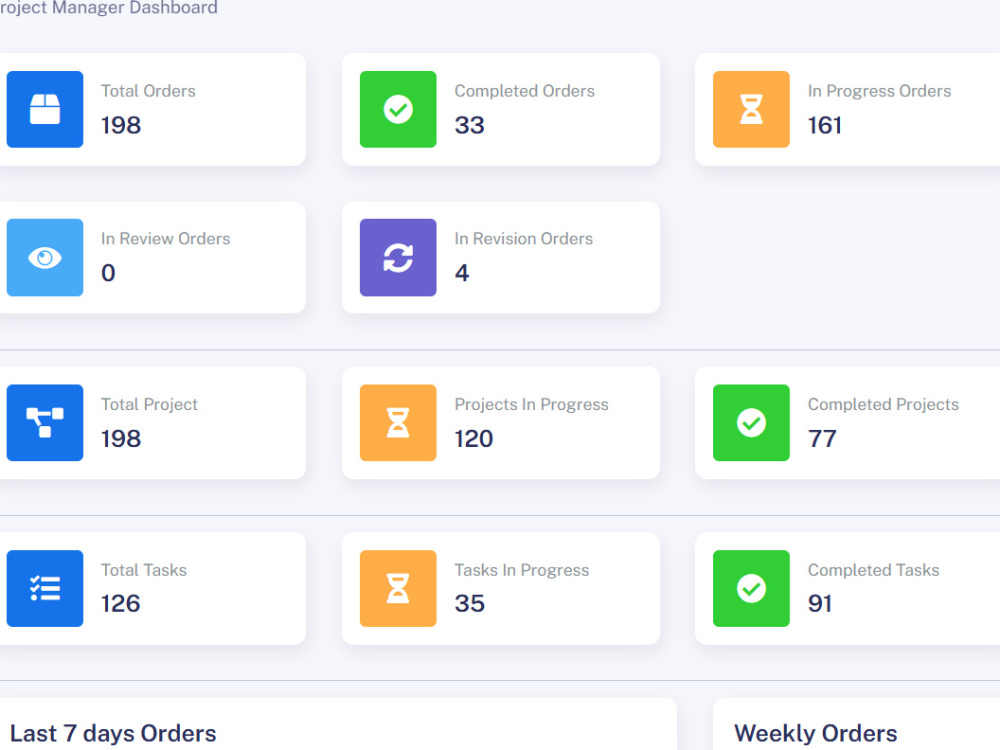Click the Tasks In Progress hourglass icon

coord(398,589)
